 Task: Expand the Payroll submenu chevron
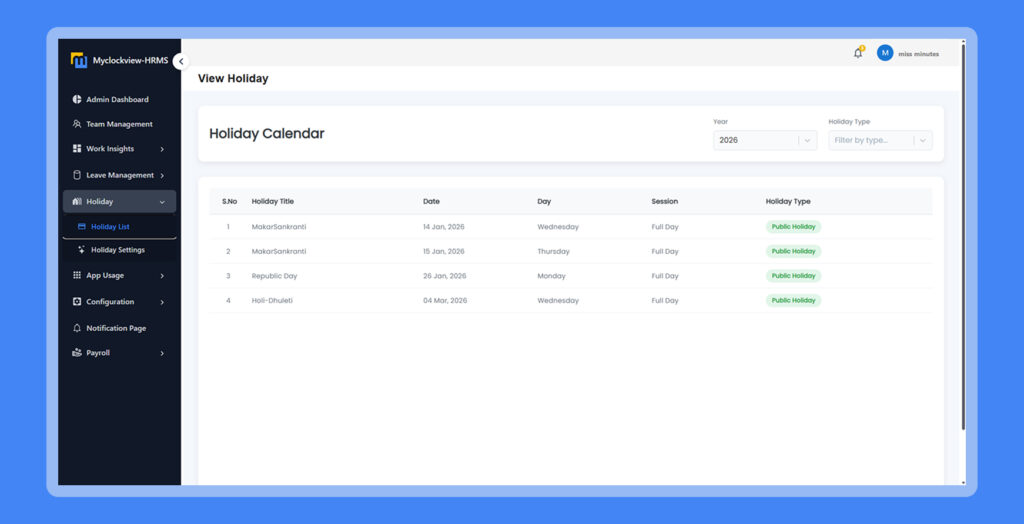click(x=162, y=353)
